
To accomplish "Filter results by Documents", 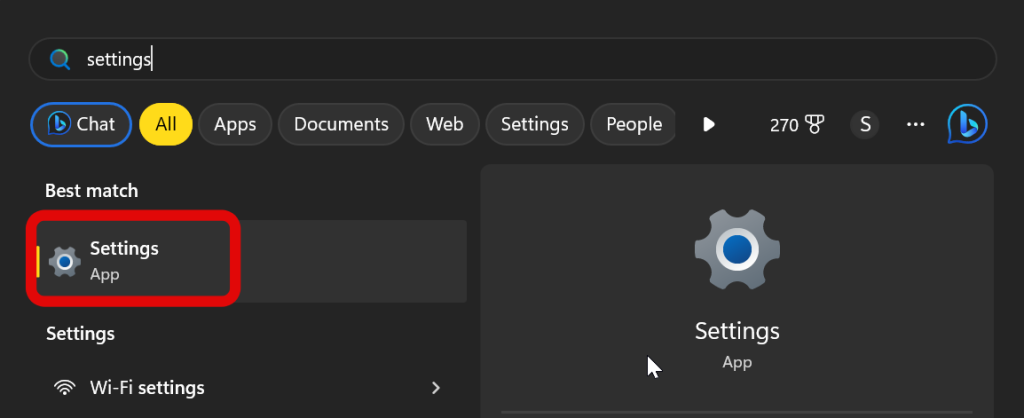I will [x=341, y=125].
